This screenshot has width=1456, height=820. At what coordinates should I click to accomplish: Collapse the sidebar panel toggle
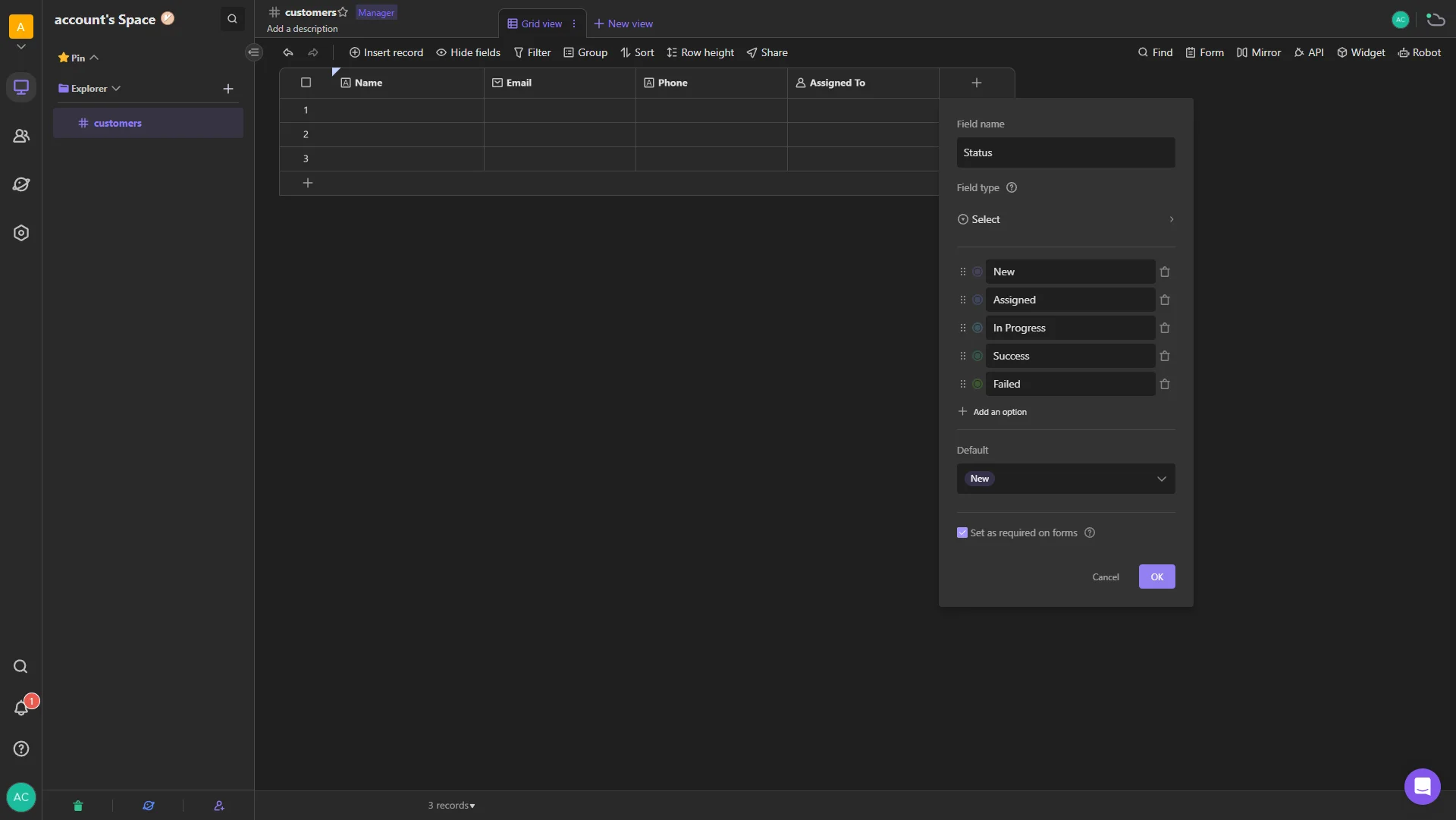click(x=254, y=52)
